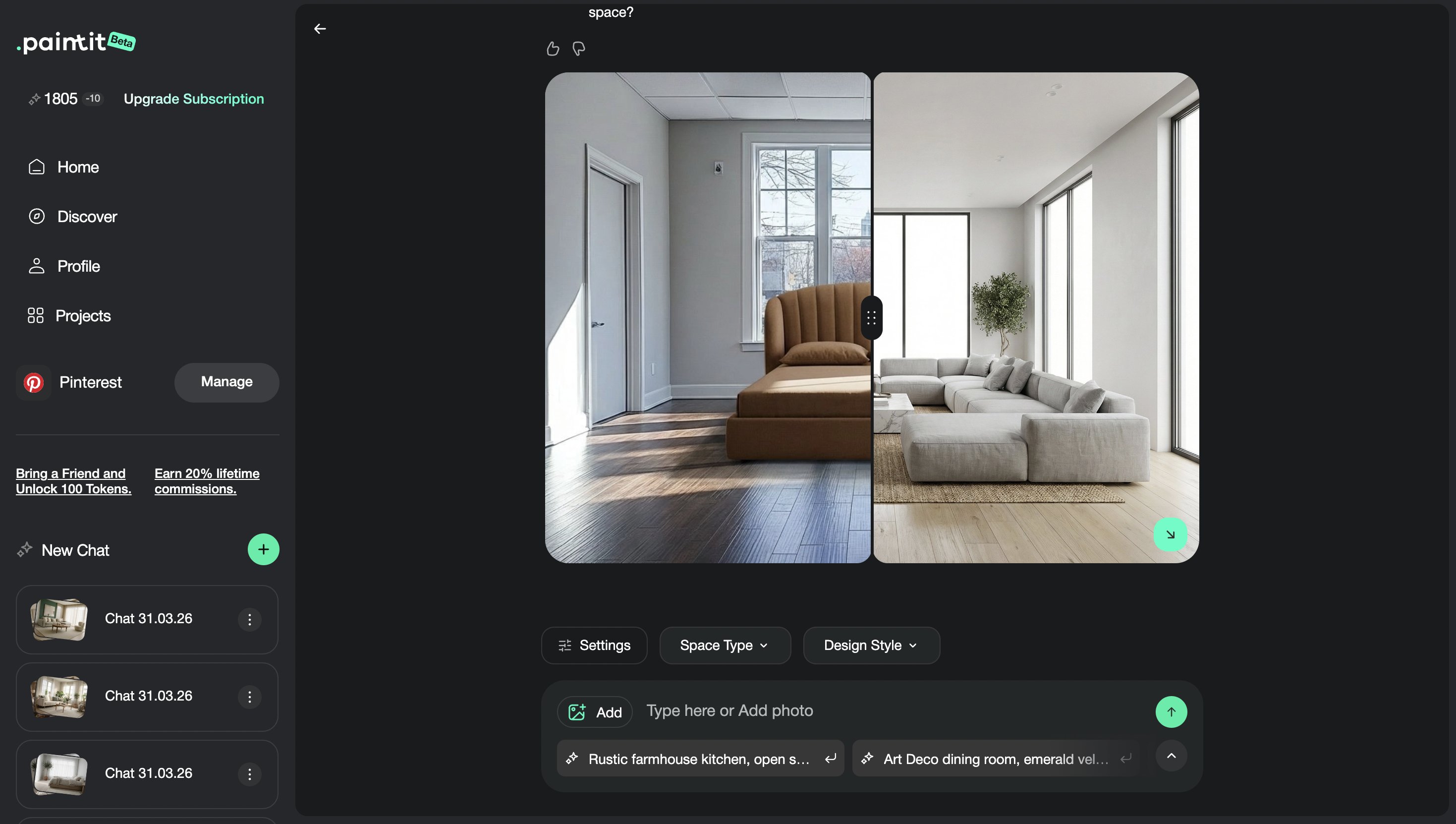1456x824 pixels.
Task: Give a thumbs down to the result
Action: tap(578, 49)
